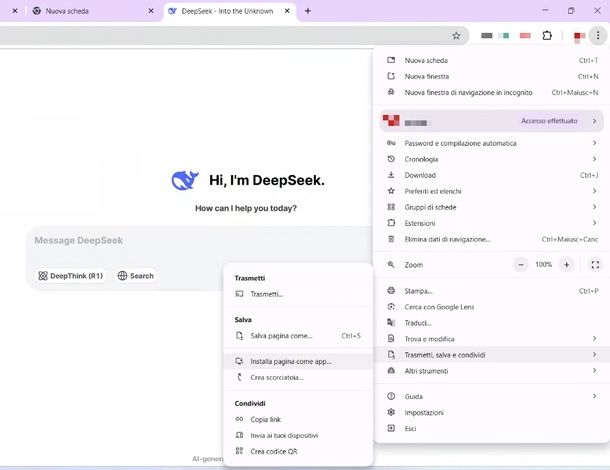Viewport: 610px width, 470px height.
Task: Click the link icon beside Copia link
Action: pyautogui.click(x=239, y=419)
